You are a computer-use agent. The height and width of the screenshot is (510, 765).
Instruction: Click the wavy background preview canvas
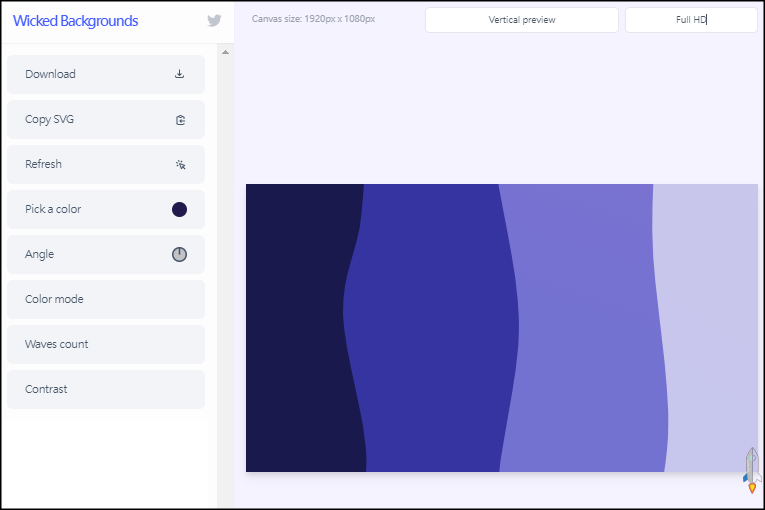point(501,328)
